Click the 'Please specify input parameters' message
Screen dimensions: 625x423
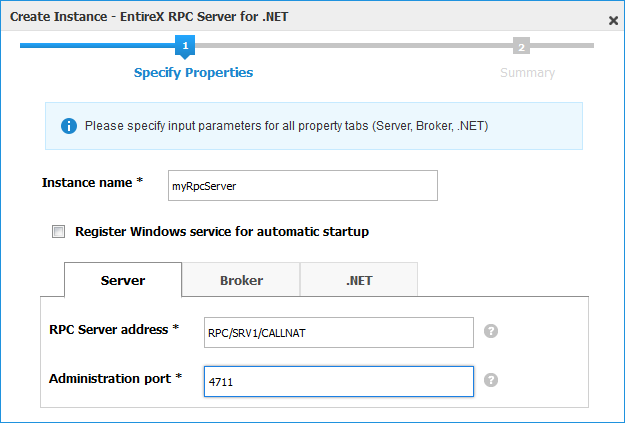tap(287, 126)
